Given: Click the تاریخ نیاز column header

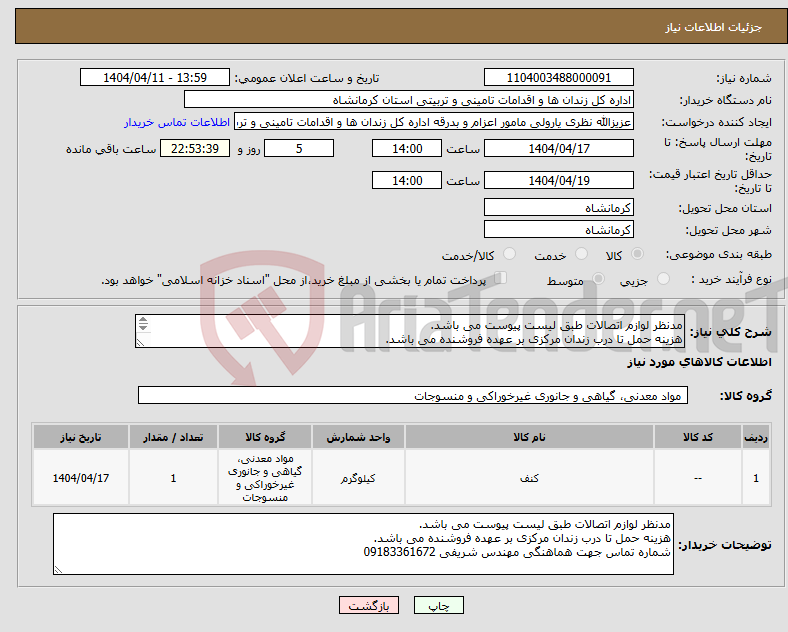Looking at the screenshot, I should point(80,437).
